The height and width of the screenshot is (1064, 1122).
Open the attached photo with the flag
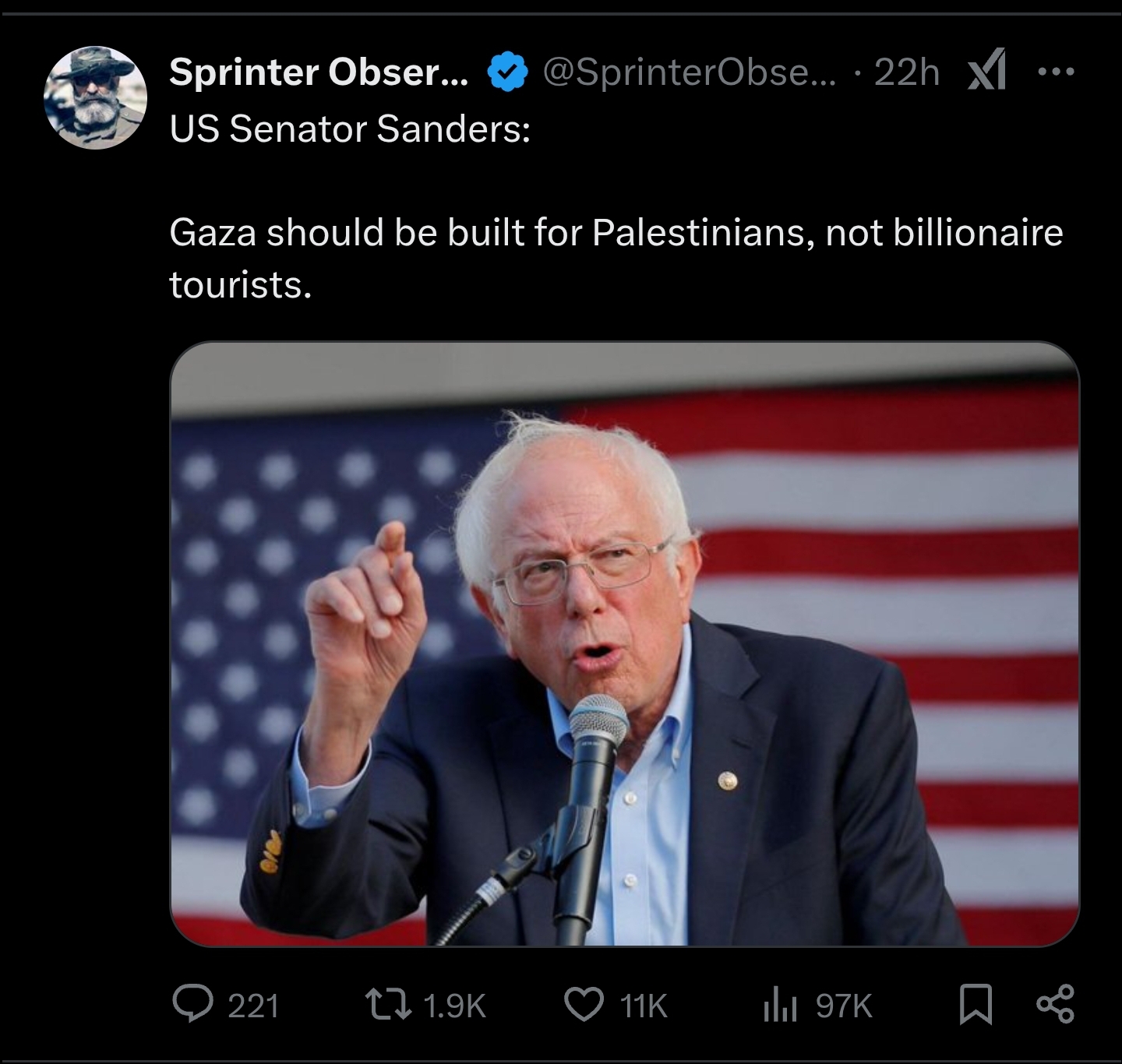coord(624,643)
